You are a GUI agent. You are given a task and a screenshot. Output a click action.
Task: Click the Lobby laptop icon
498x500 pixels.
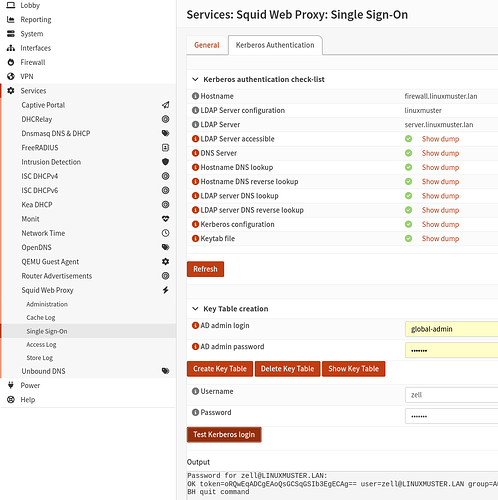click(x=11, y=5)
